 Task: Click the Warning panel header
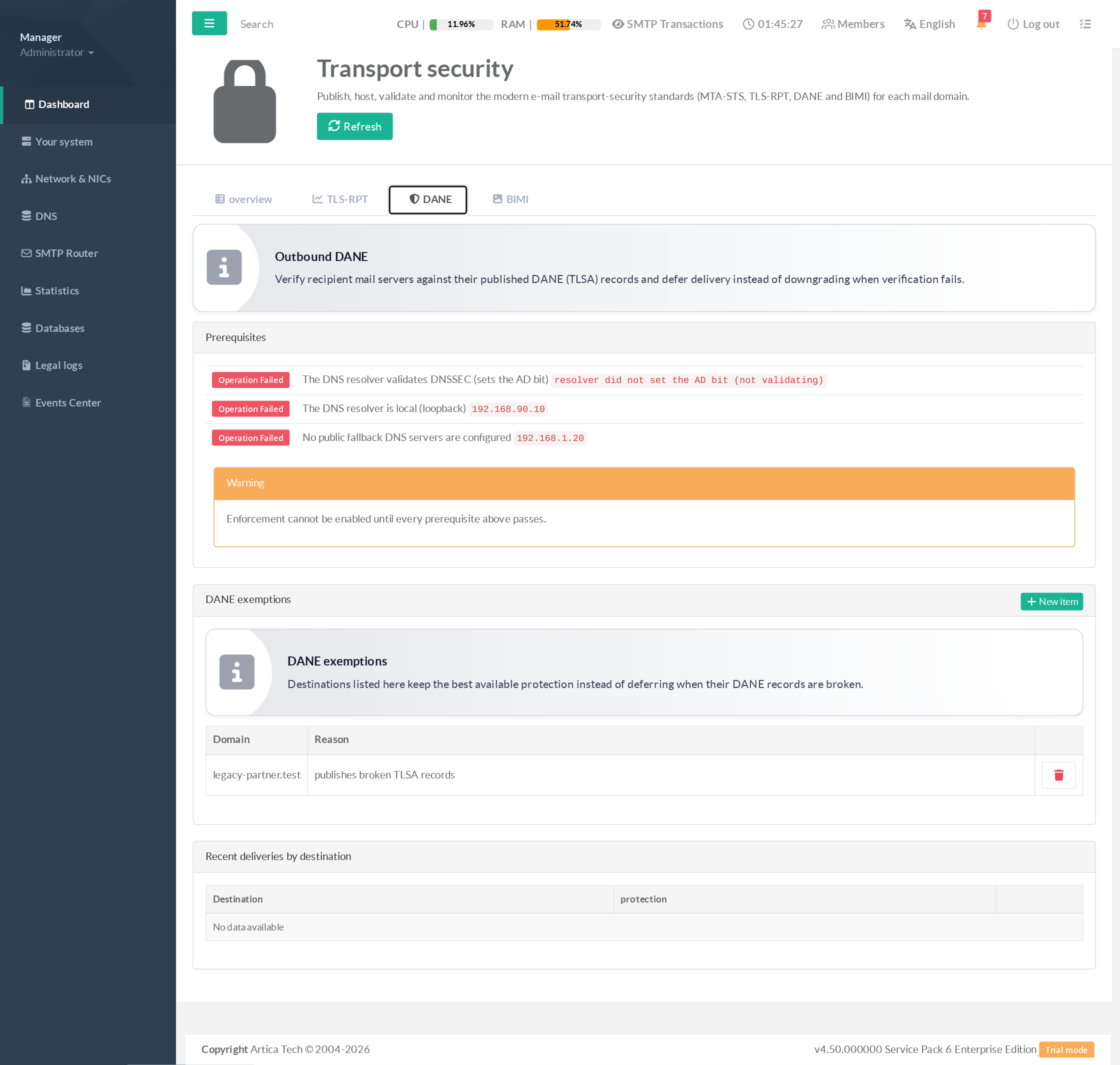(643, 483)
